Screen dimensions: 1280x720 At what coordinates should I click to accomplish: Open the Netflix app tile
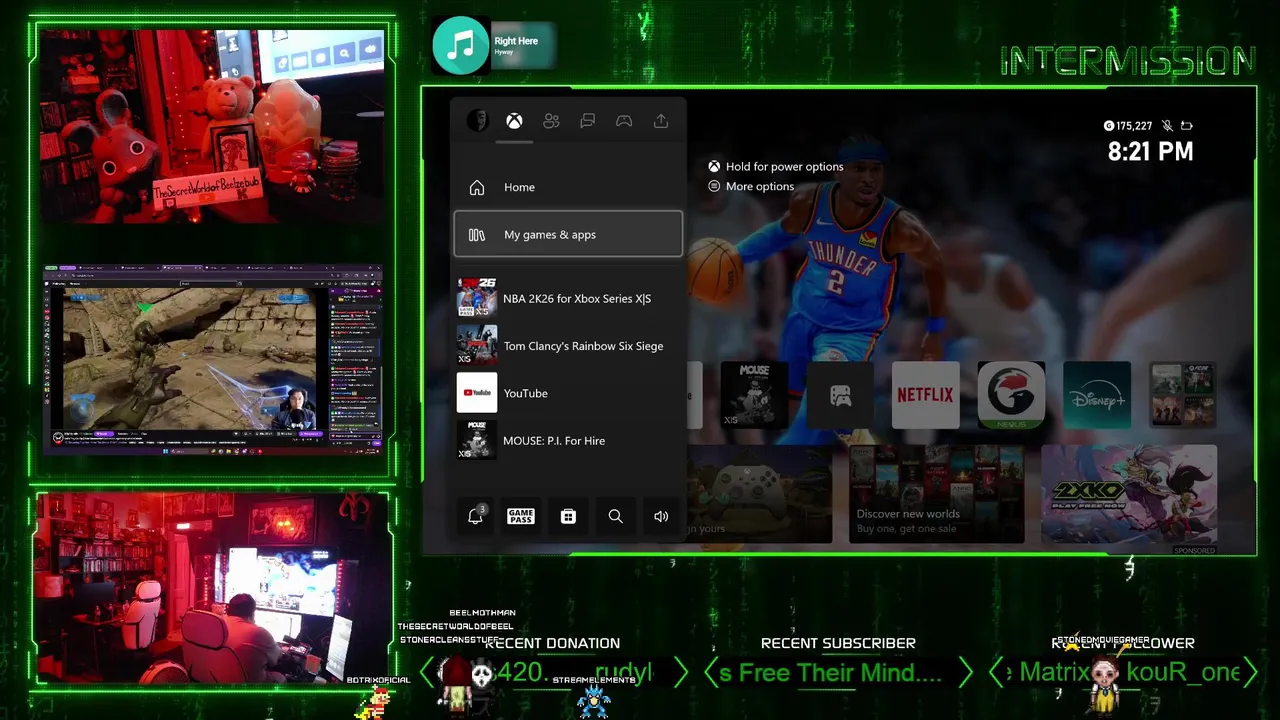(x=925, y=395)
